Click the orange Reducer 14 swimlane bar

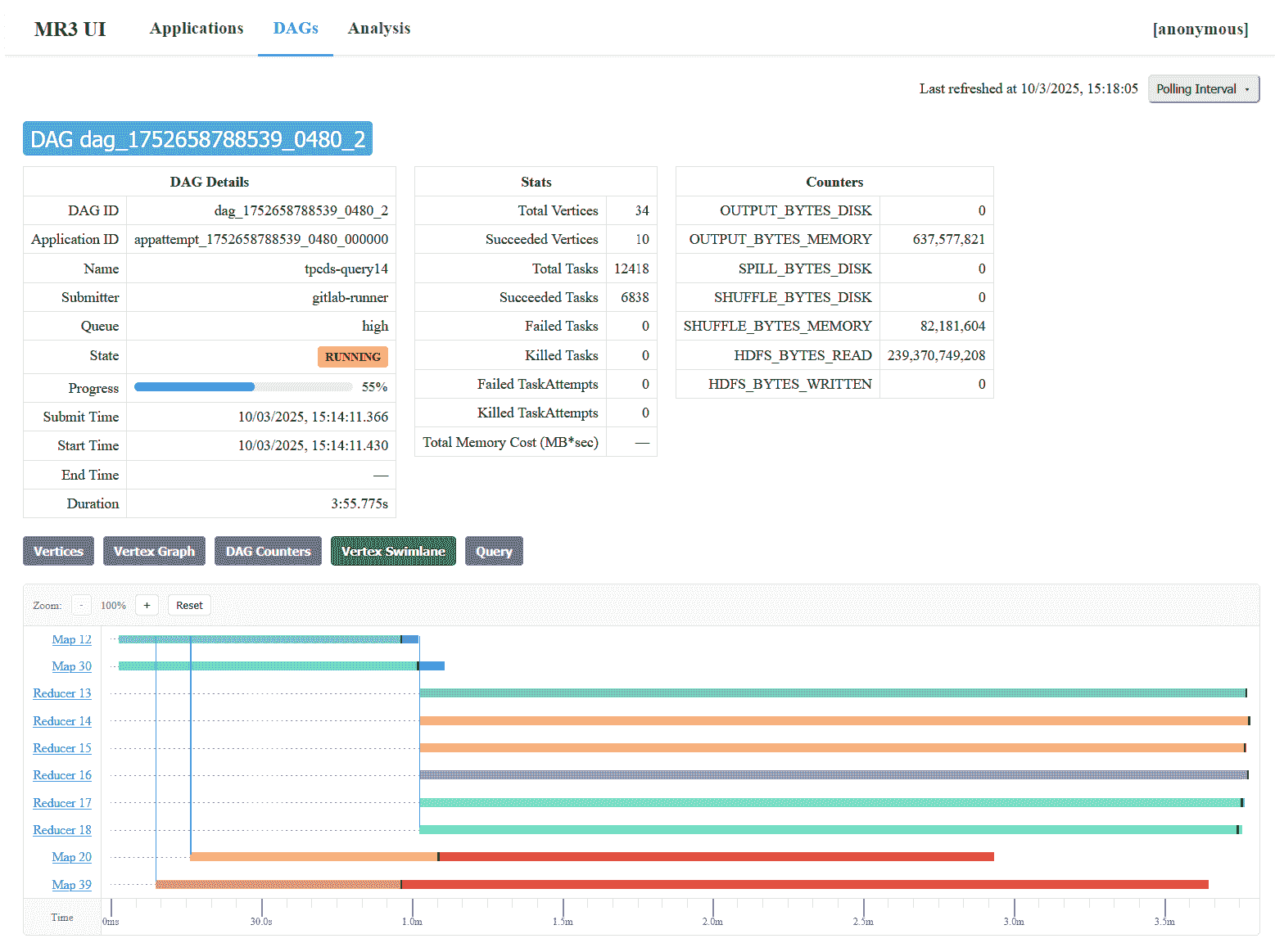[x=833, y=721]
